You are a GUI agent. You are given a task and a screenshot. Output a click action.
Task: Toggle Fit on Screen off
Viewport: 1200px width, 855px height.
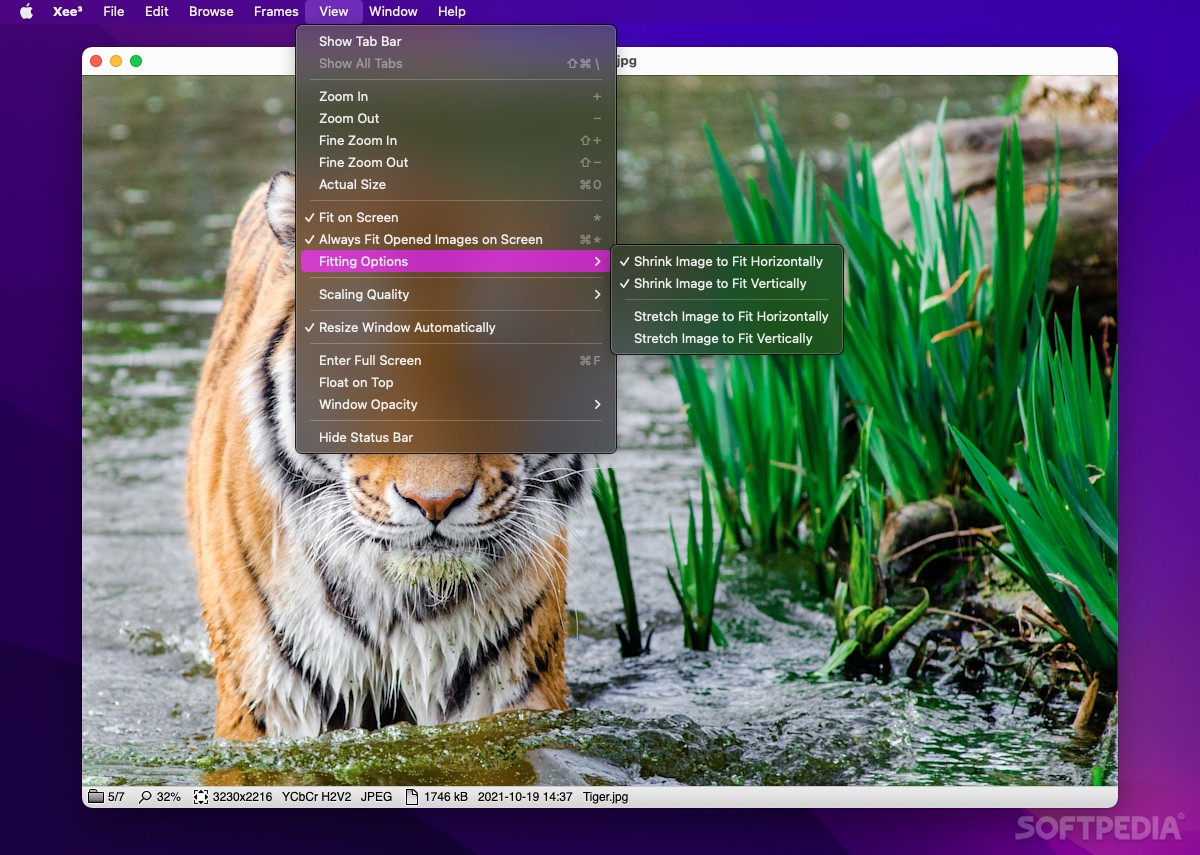click(x=360, y=217)
